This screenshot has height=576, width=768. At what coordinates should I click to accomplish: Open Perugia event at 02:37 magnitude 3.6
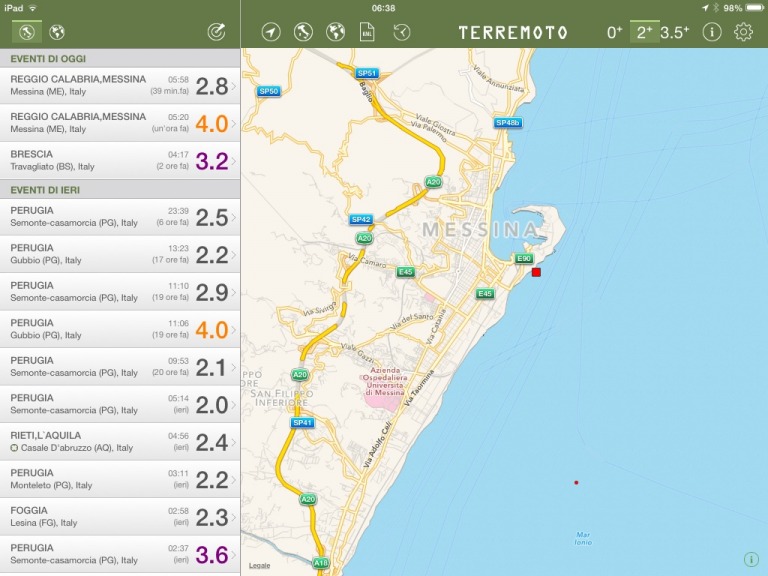(120, 554)
